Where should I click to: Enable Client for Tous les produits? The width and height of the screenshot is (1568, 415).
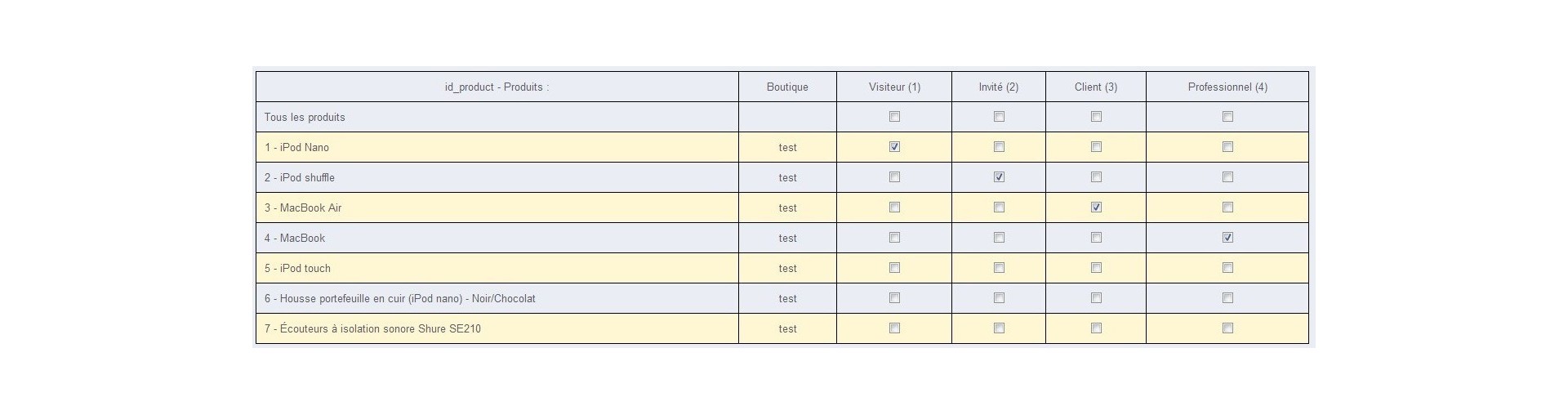click(x=1096, y=117)
